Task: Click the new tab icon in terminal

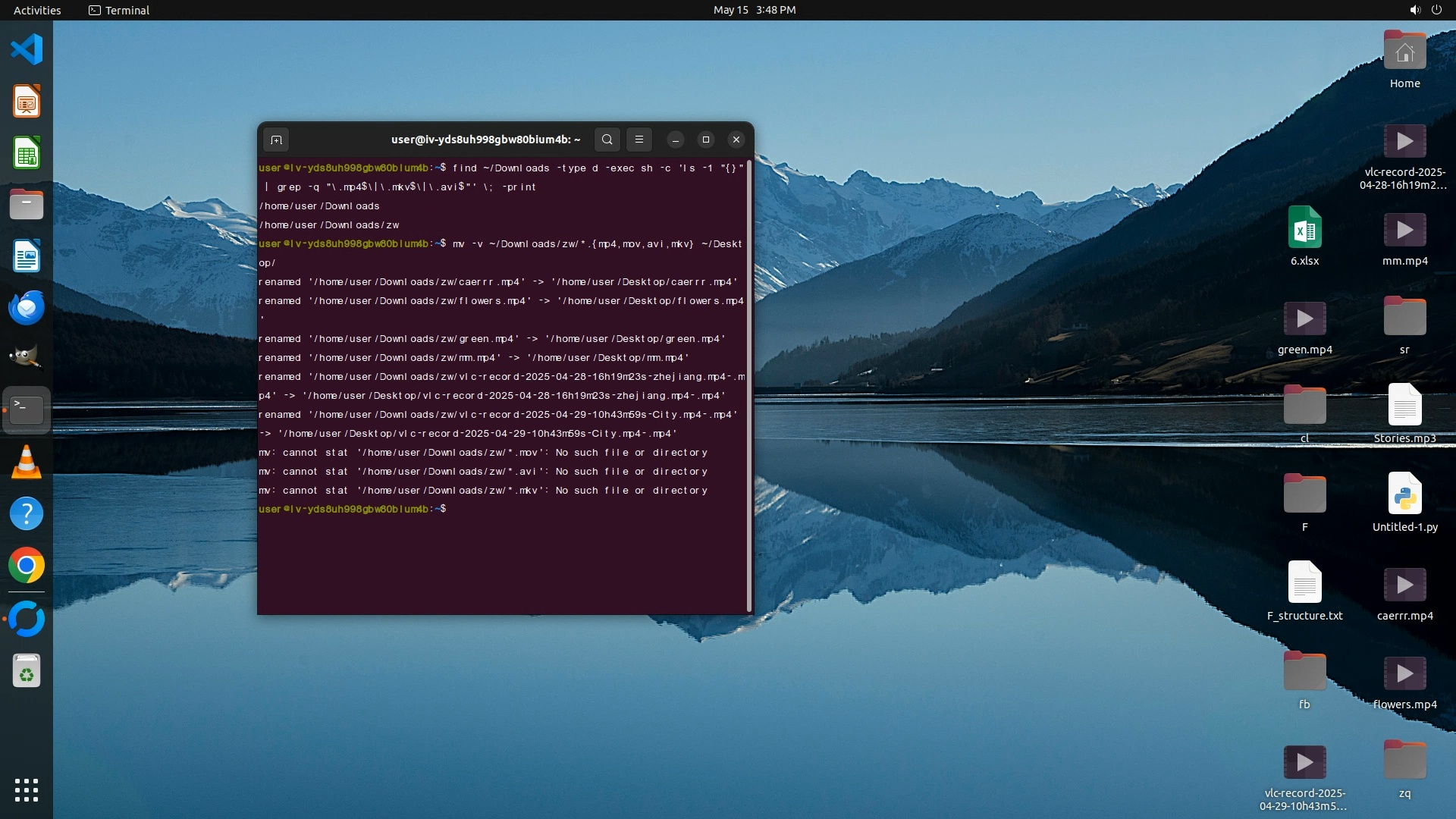Action: point(276,140)
